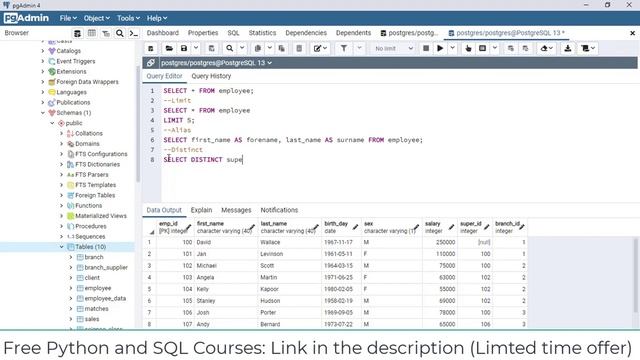Image resolution: width=640 pixels, height=360 pixels.
Task: Expand the Catalogs tree node
Action: (x=43, y=51)
